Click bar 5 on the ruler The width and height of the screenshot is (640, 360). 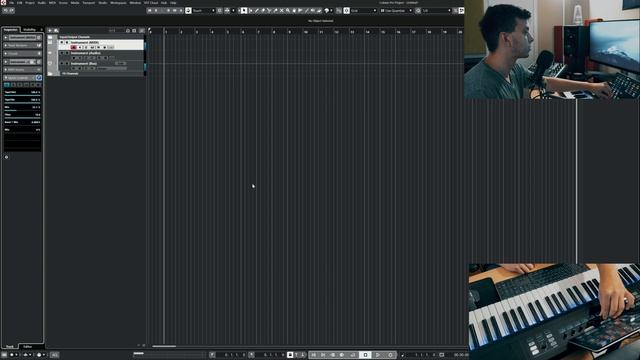[x=227, y=31]
